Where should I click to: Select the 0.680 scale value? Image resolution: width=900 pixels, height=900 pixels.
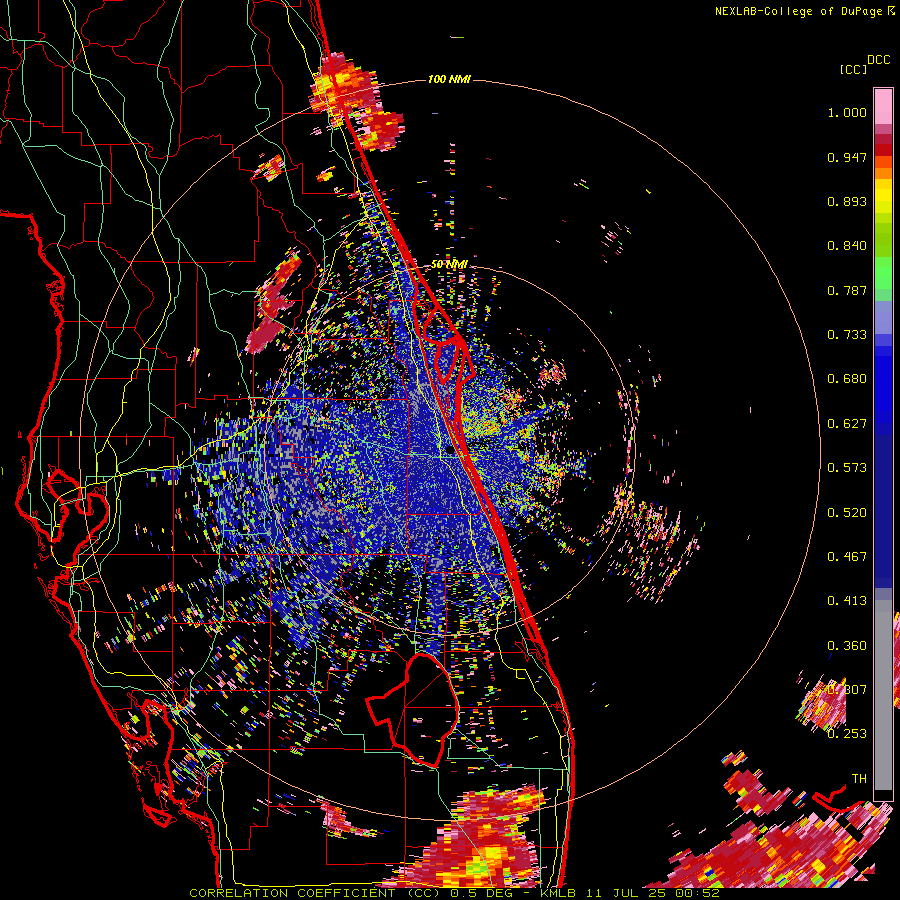847,379
